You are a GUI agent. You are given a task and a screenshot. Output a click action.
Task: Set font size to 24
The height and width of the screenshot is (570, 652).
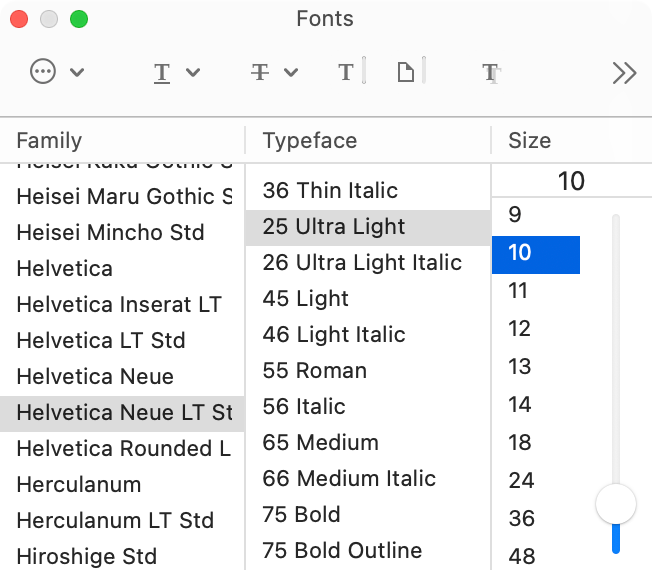coord(536,481)
